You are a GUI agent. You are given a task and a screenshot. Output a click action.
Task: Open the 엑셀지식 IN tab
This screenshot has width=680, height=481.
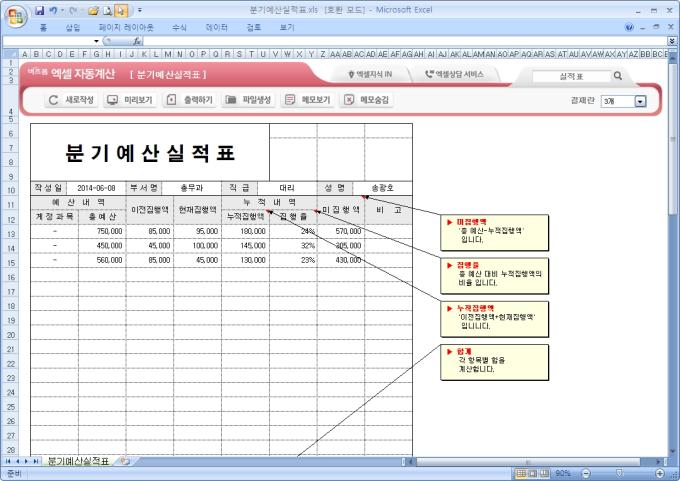pos(370,74)
